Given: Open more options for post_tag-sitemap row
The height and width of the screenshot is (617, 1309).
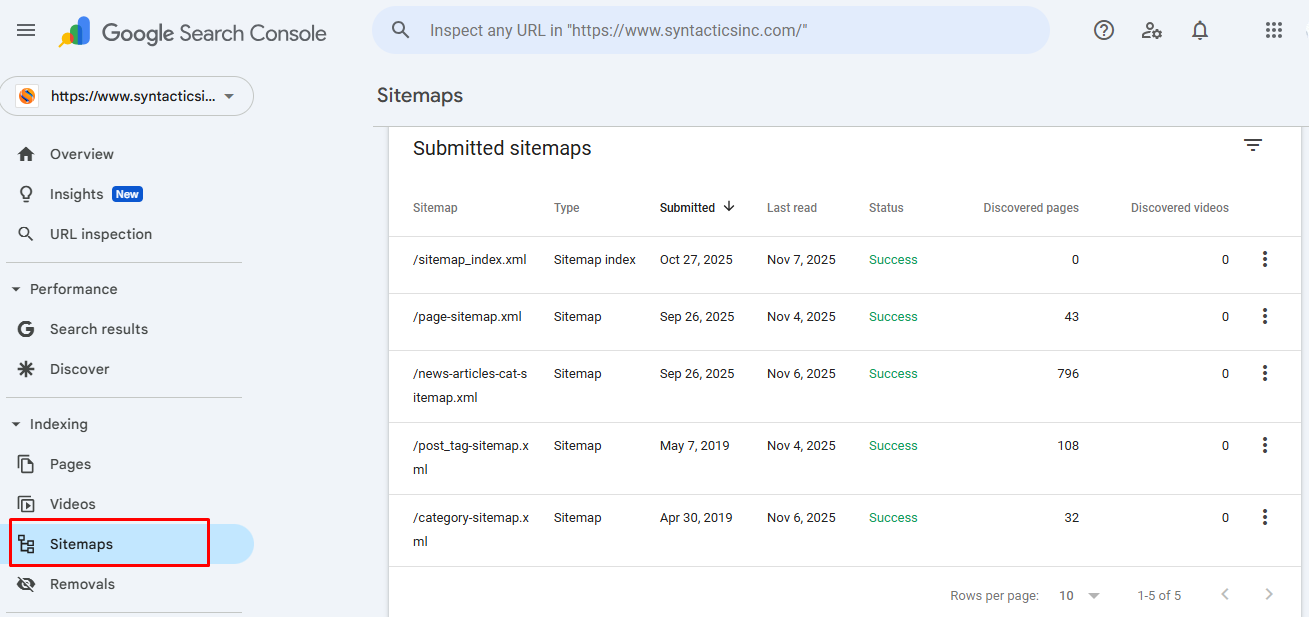Looking at the screenshot, I should [x=1264, y=445].
